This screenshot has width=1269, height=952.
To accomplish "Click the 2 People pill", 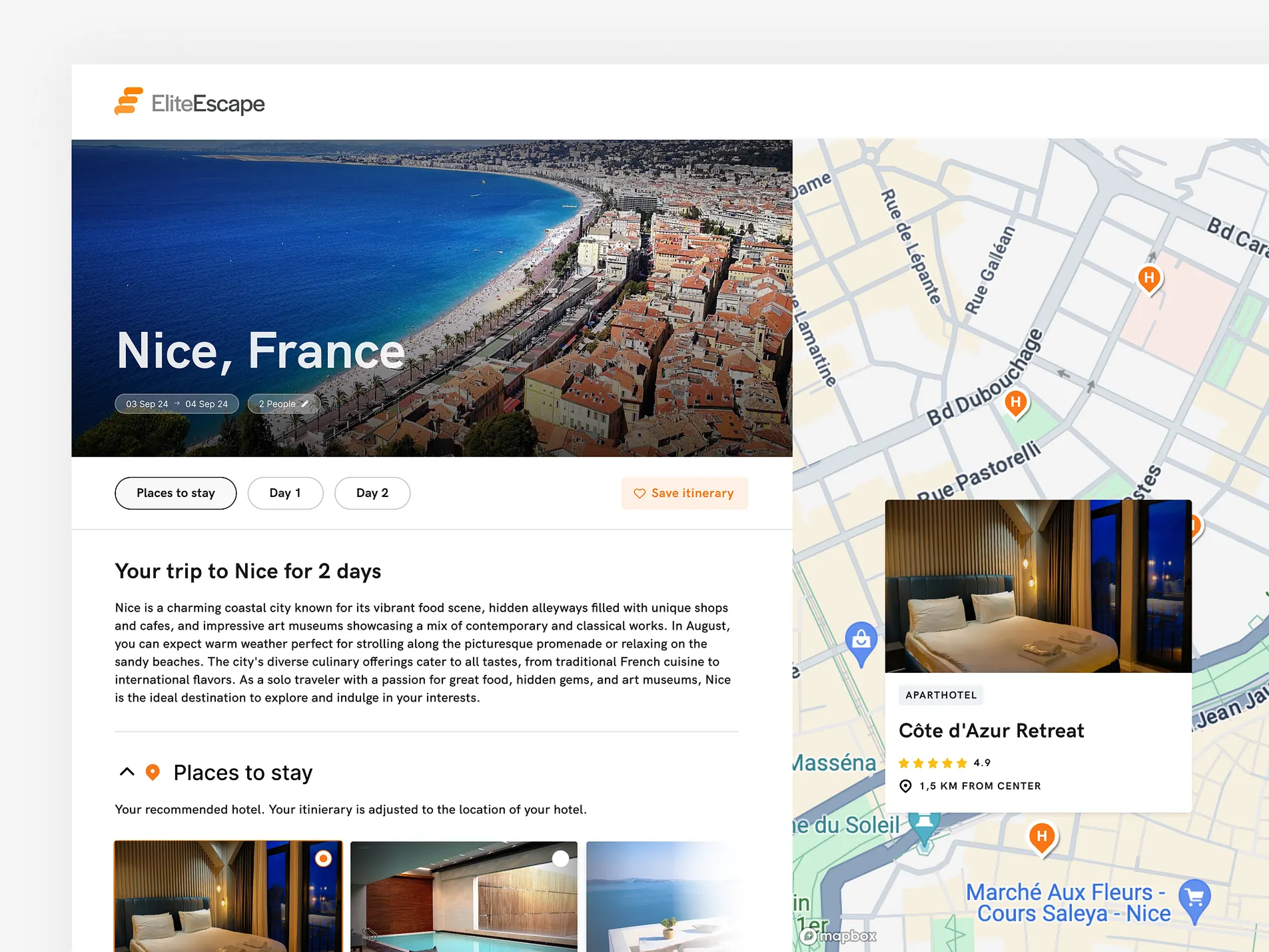I will coord(284,404).
